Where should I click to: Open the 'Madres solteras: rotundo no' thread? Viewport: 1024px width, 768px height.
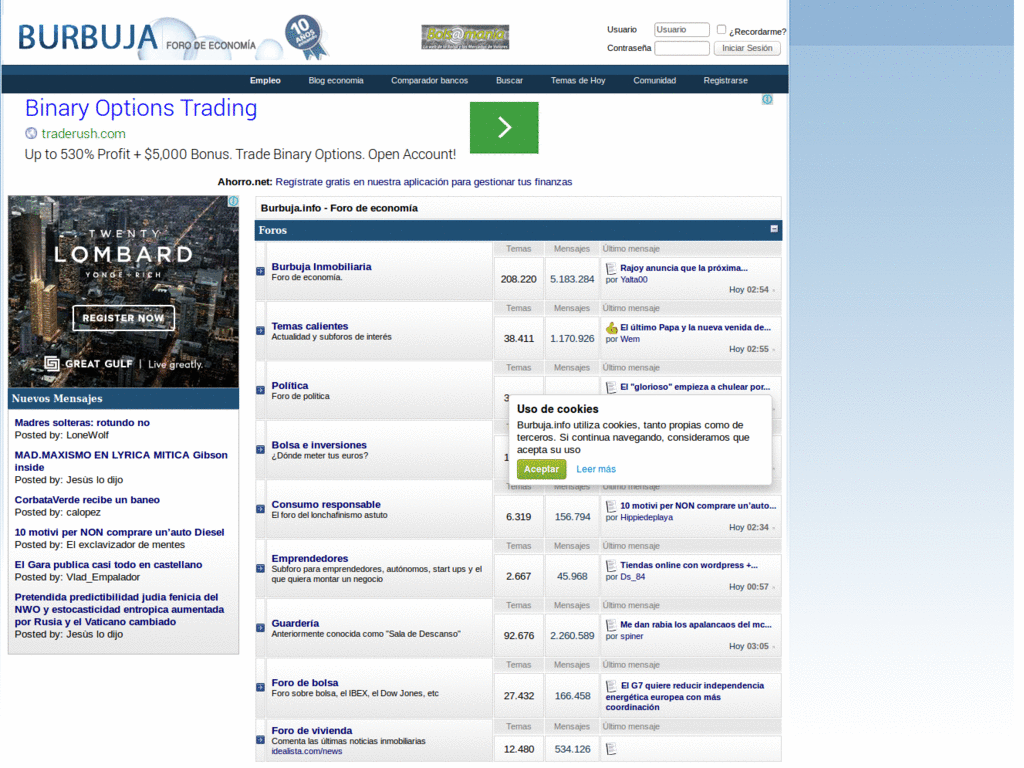coord(82,423)
